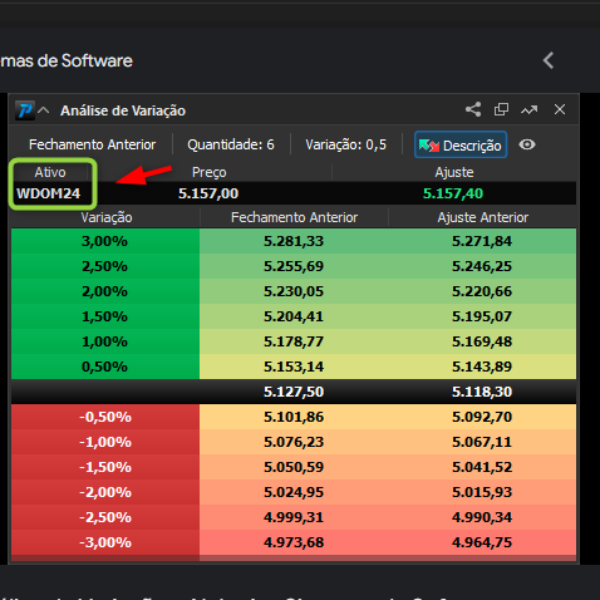Close the Análise de Variação window
600x600 pixels.
(x=560, y=110)
